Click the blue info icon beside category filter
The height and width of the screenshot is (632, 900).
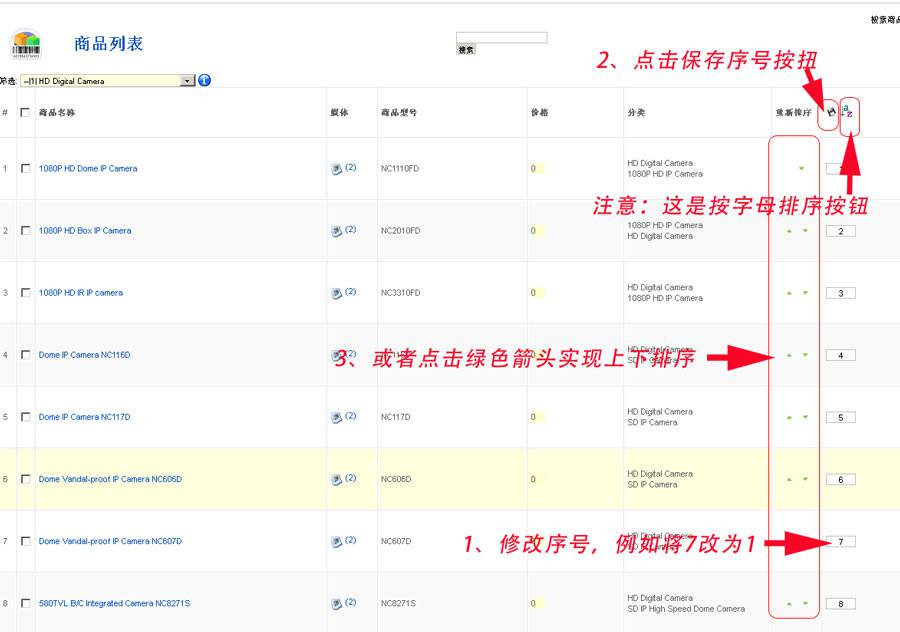click(204, 80)
